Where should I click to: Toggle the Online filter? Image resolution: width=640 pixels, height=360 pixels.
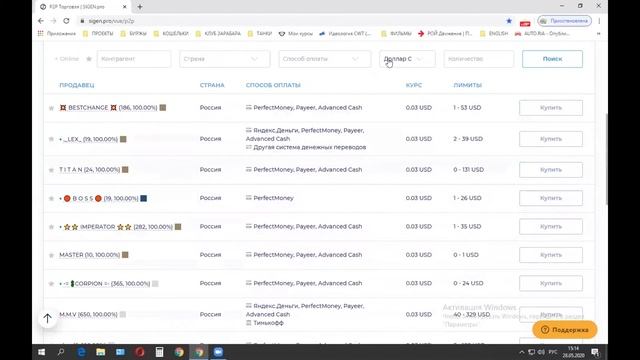(67, 59)
